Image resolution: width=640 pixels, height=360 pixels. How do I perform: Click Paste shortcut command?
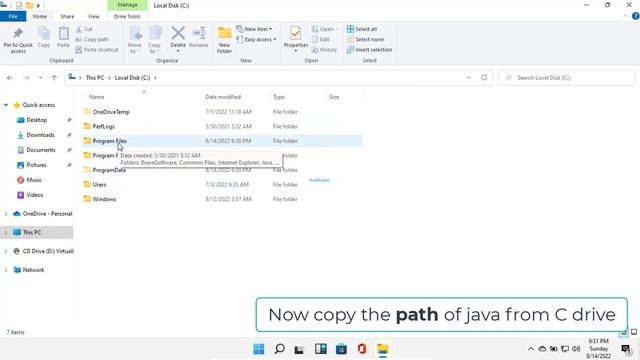(97, 50)
